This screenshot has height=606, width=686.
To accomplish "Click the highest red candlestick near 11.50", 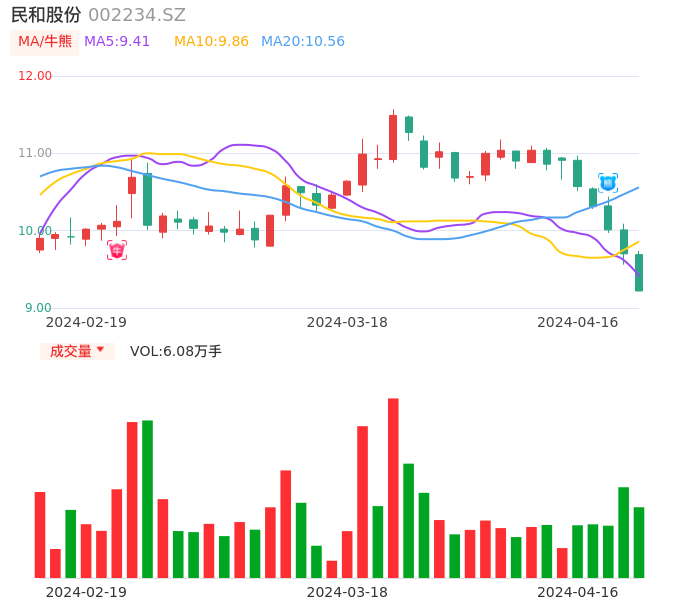I will coord(393,137).
